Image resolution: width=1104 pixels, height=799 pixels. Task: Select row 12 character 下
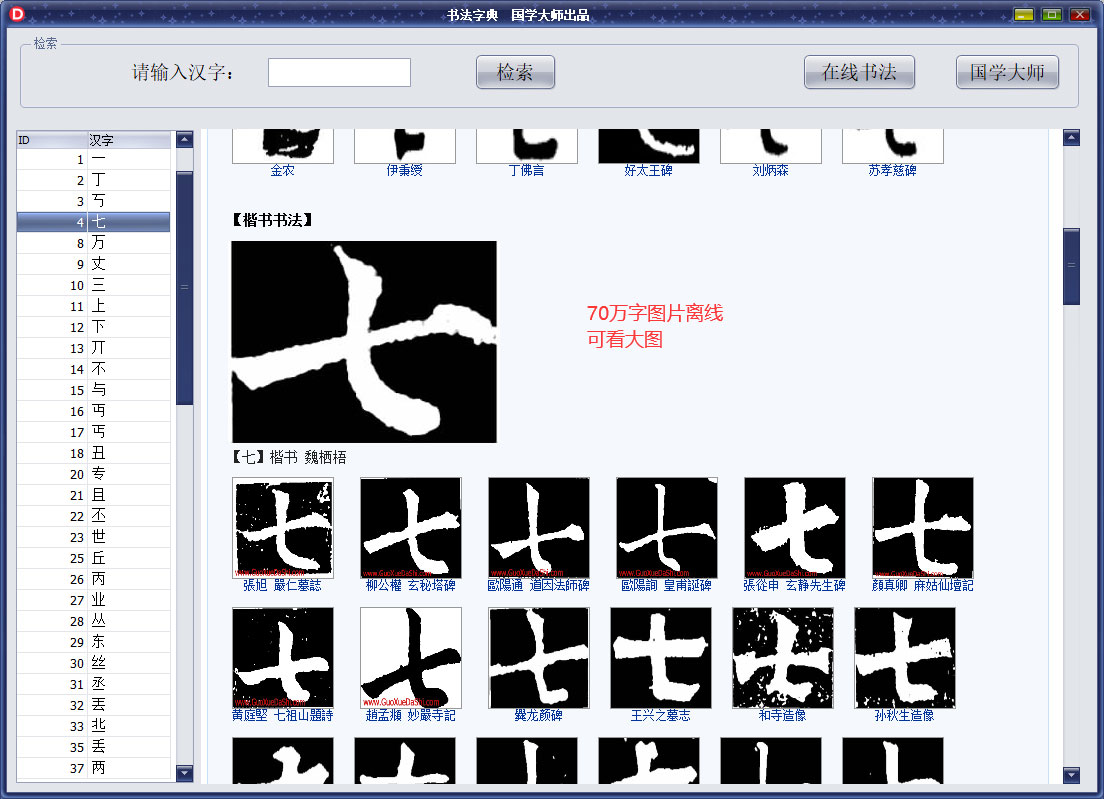pyautogui.click(x=94, y=327)
